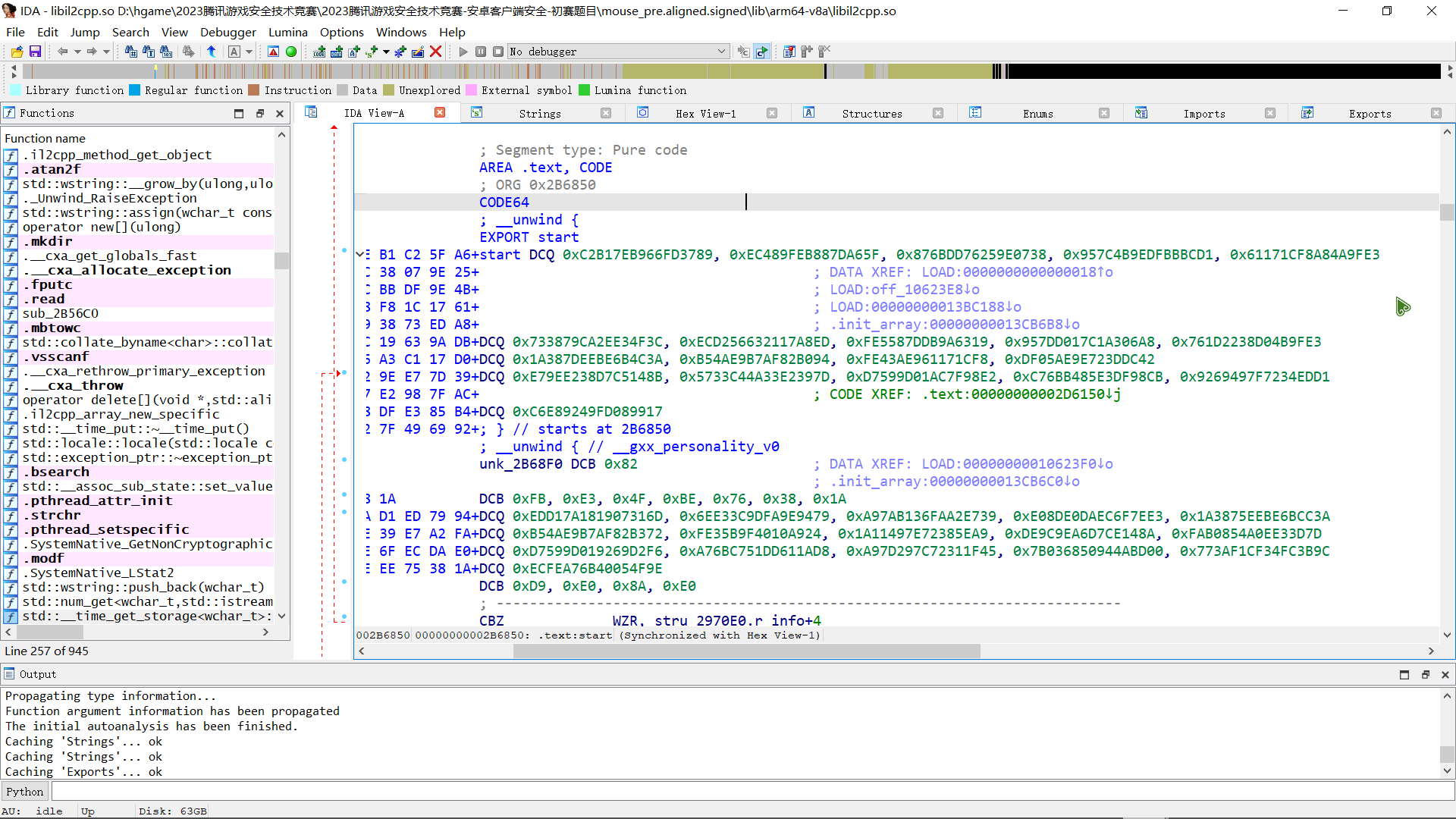Expand the Jump forward history arrow
Screen dimensions: 1456x819
tap(106, 52)
